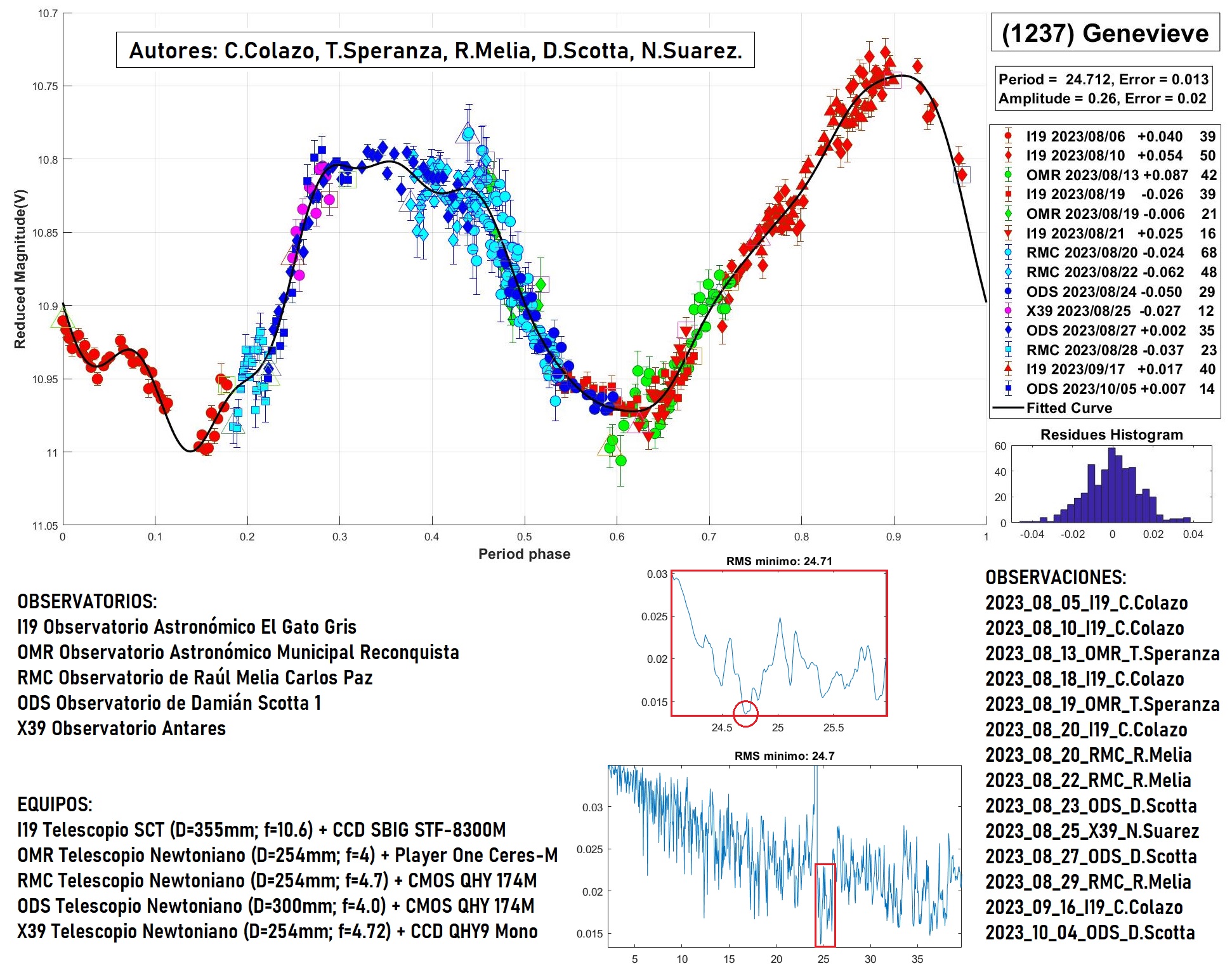The width and height of the screenshot is (1232, 980).
Task: Click observation '2023_08_19_OMR_T.Speranza'
Action: click(x=1103, y=704)
